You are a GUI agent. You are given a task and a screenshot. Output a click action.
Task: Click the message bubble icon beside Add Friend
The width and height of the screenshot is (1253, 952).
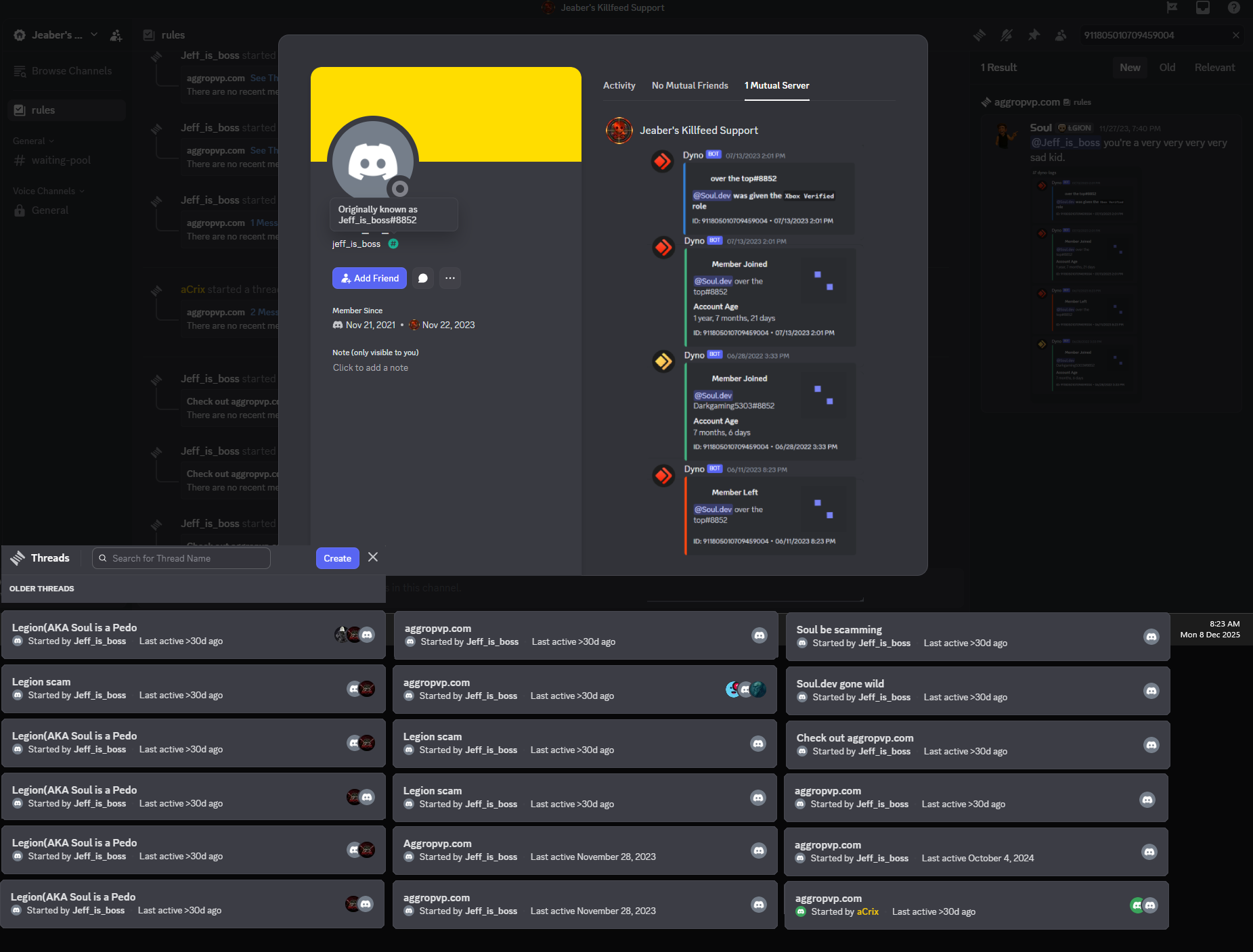423,278
